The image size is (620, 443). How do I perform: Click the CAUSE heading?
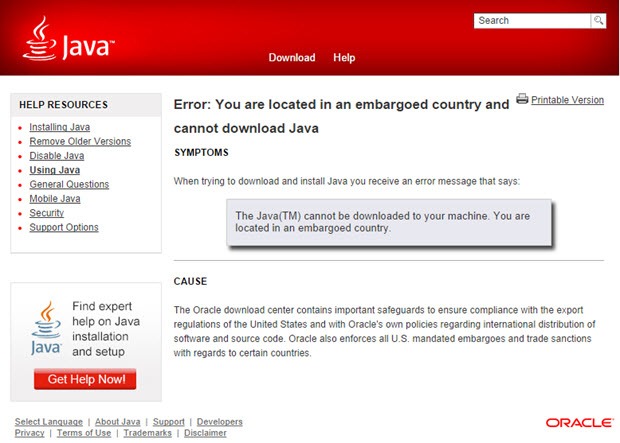coord(190,281)
